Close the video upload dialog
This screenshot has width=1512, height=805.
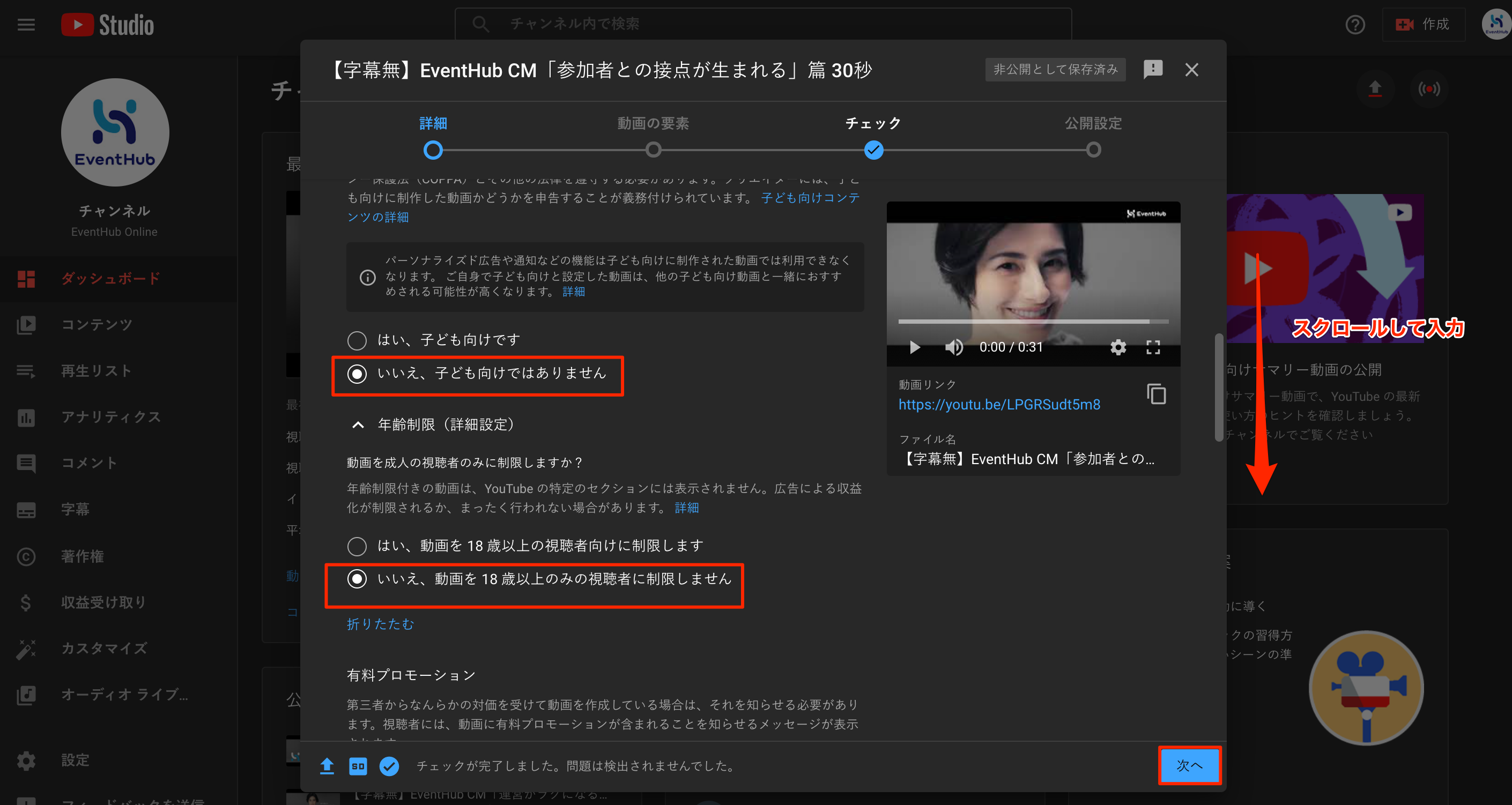tap(1191, 70)
